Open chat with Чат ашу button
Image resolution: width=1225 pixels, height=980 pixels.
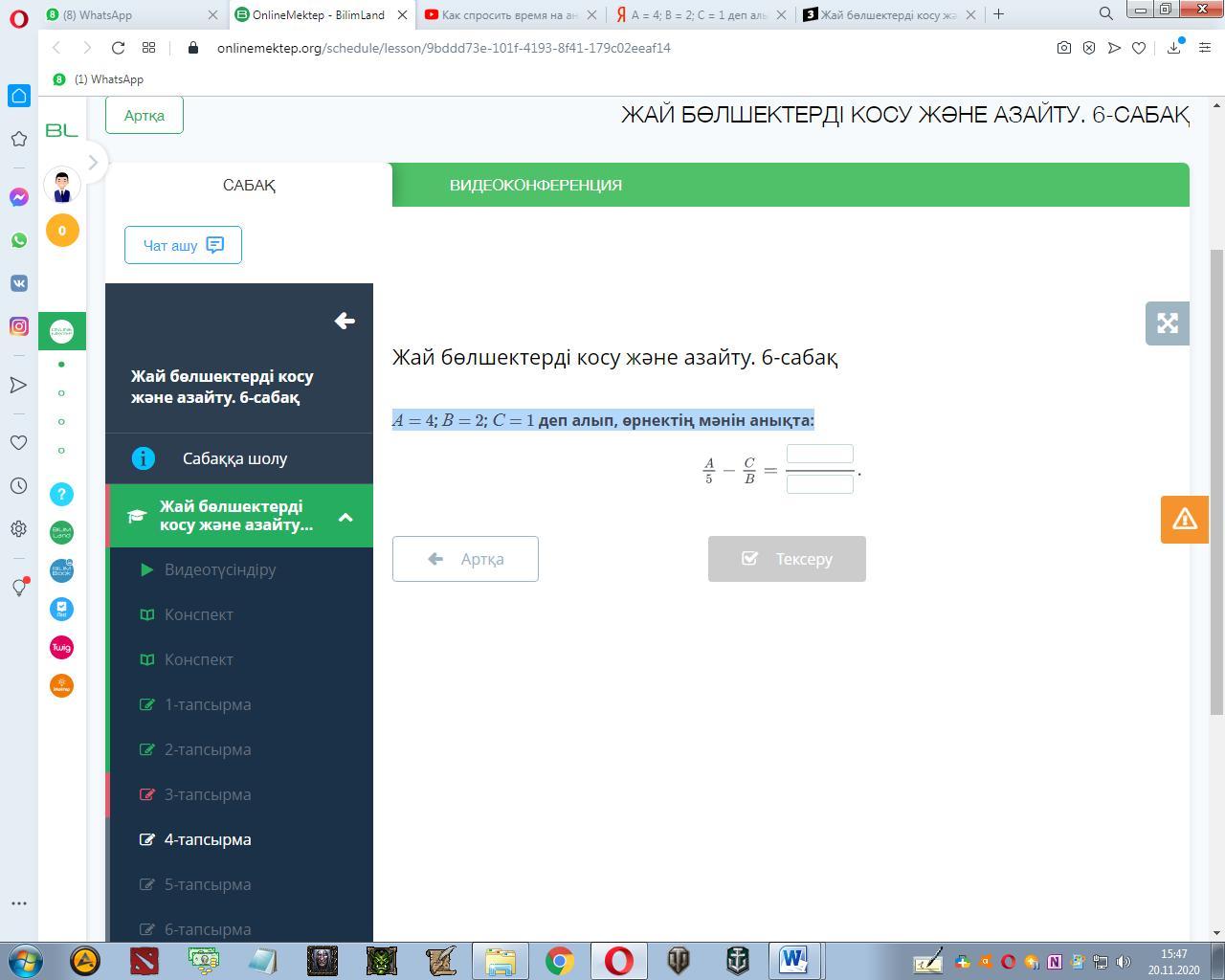pyautogui.click(x=183, y=245)
